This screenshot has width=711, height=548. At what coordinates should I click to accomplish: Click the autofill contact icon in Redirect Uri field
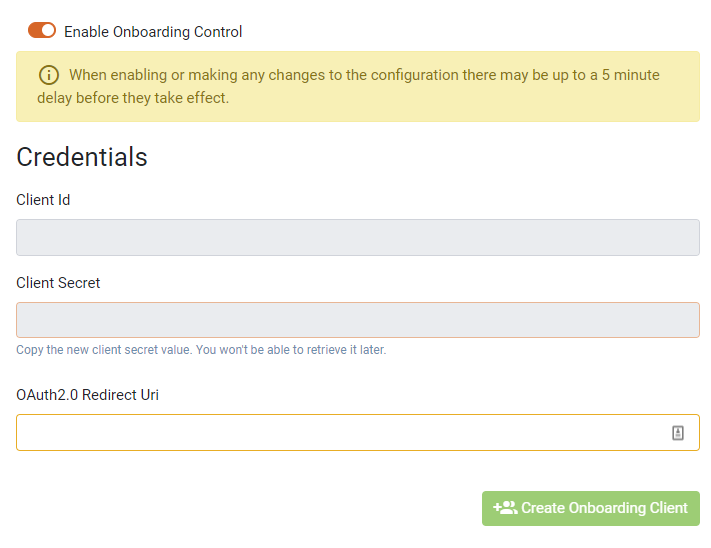click(x=677, y=433)
